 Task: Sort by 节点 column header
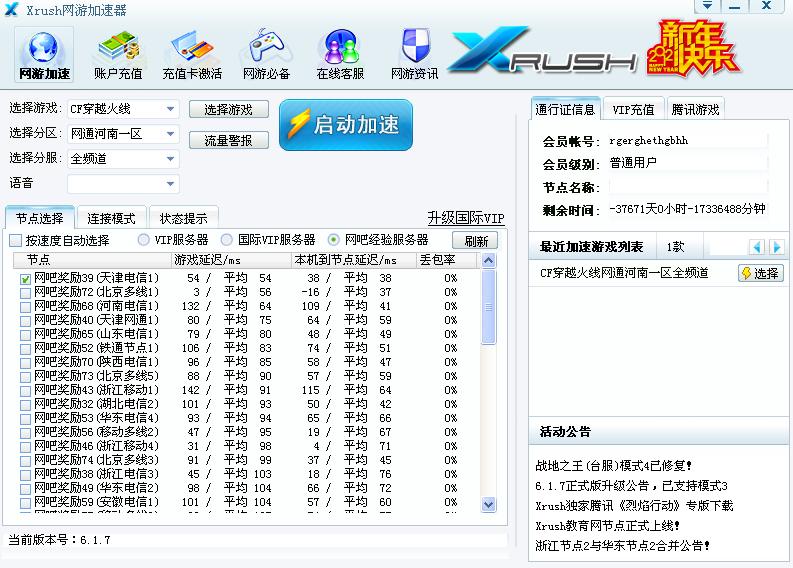coord(93,260)
